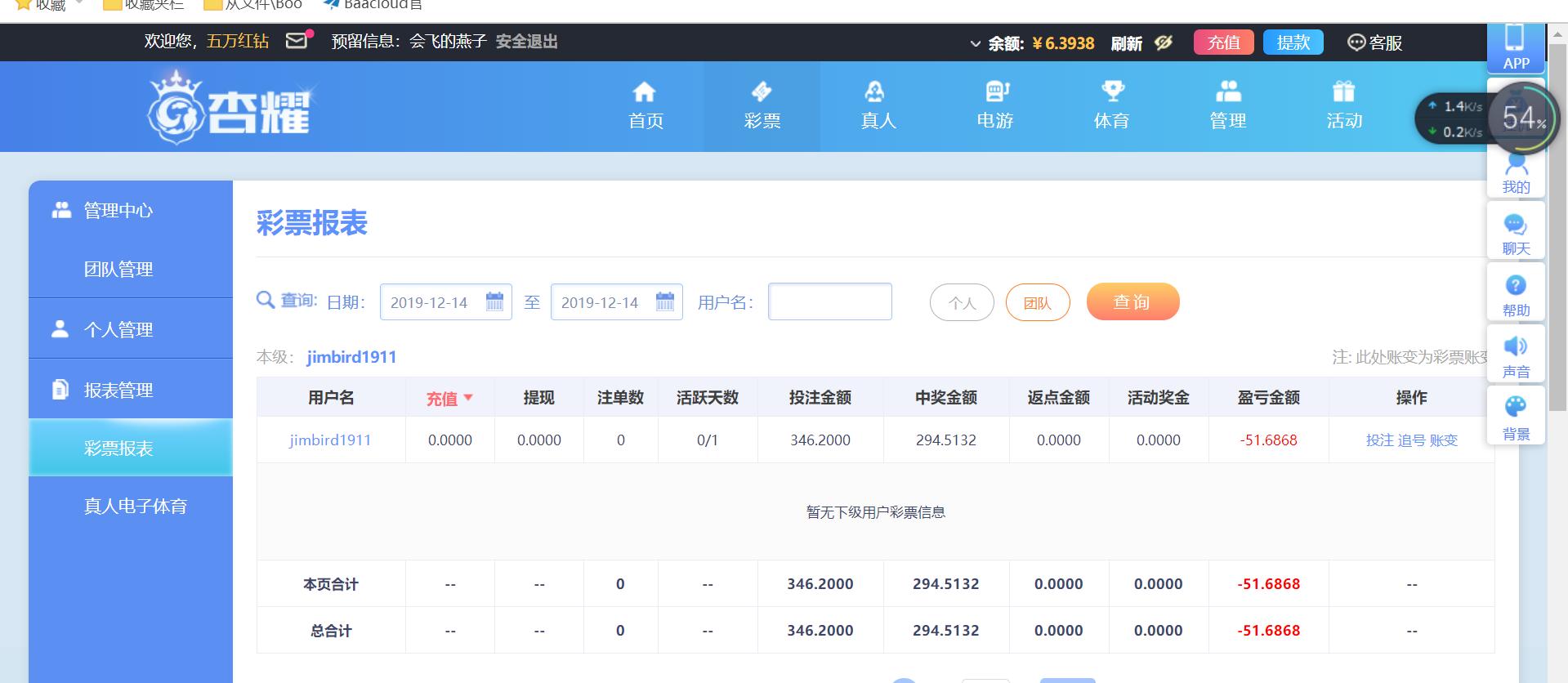Open end date calendar picker
Screen dimensions: 1568x683
coord(665,301)
